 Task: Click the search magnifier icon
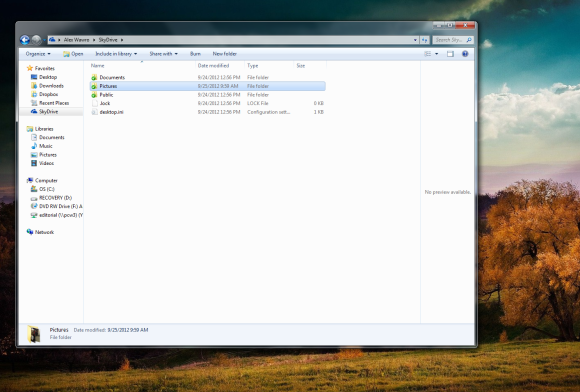click(x=469, y=40)
